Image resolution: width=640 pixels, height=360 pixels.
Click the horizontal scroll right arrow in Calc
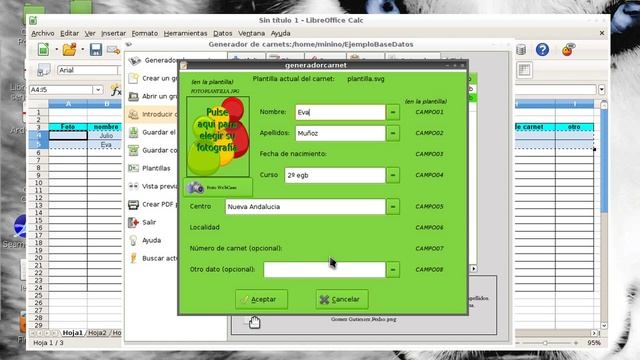point(594,333)
